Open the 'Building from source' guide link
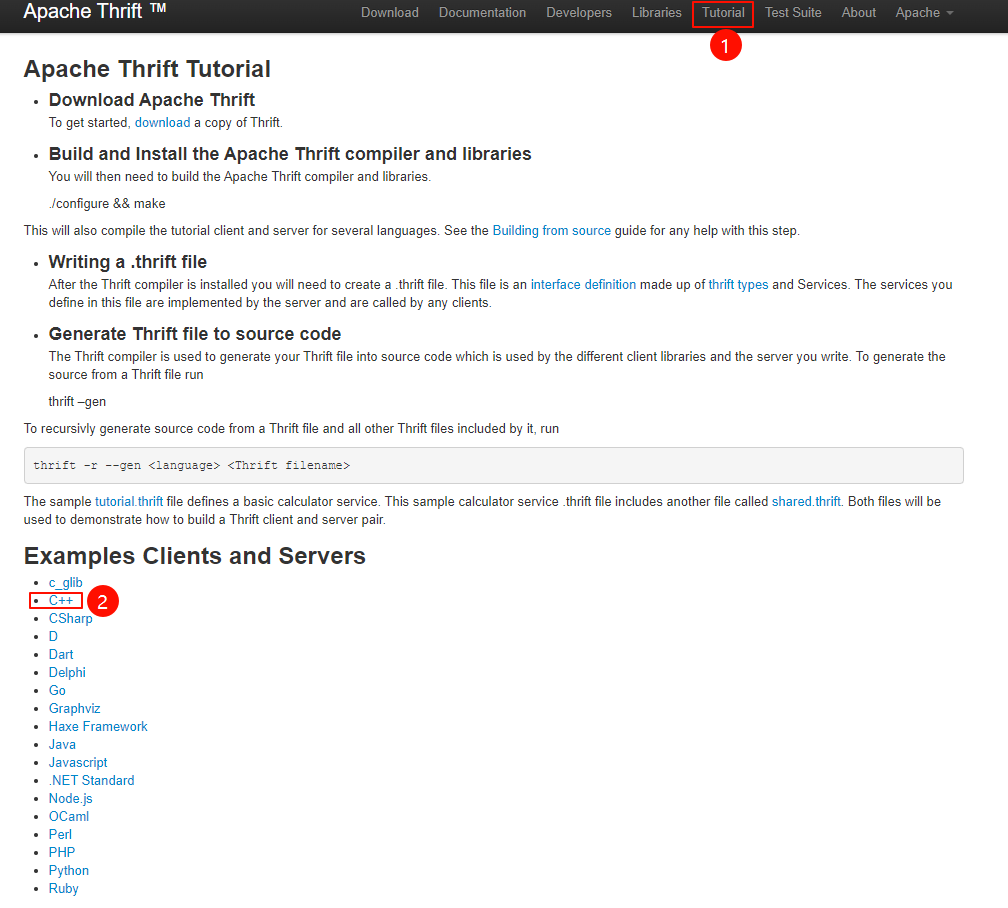The height and width of the screenshot is (908, 1008). click(552, 230)
